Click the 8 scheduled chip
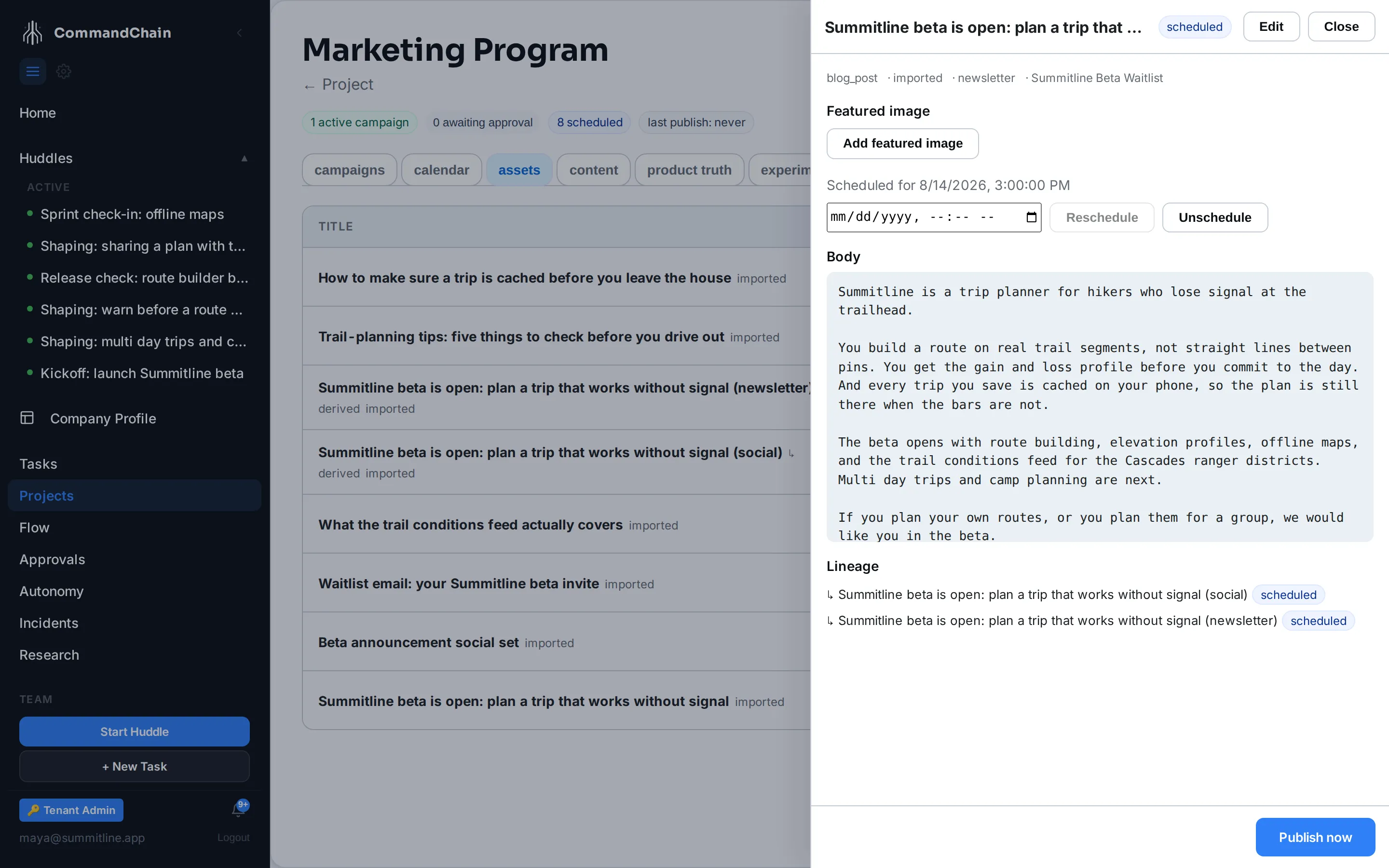 point(589,122)
